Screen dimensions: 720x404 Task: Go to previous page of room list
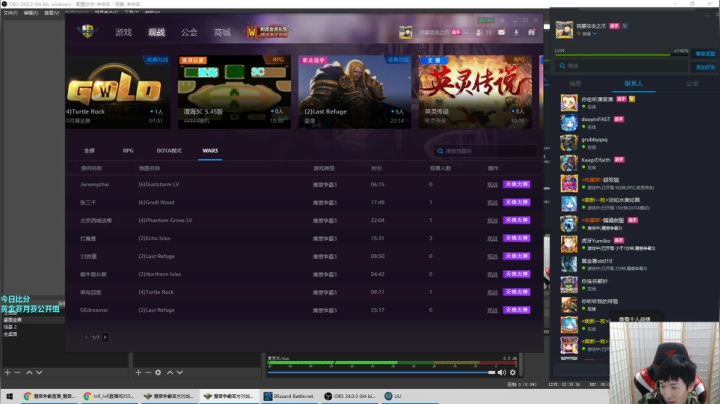[86, 337]
